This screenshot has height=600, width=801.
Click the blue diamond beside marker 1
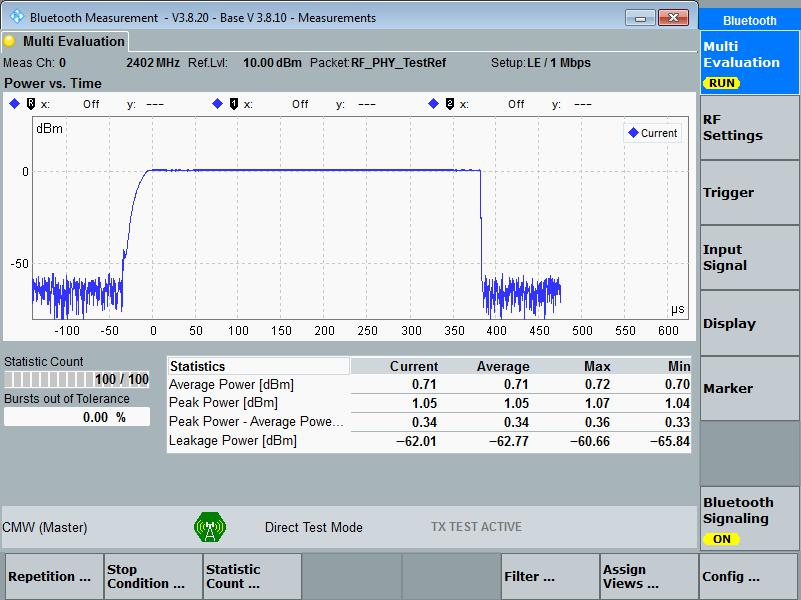pyautogui.click(x=218, y=104)
